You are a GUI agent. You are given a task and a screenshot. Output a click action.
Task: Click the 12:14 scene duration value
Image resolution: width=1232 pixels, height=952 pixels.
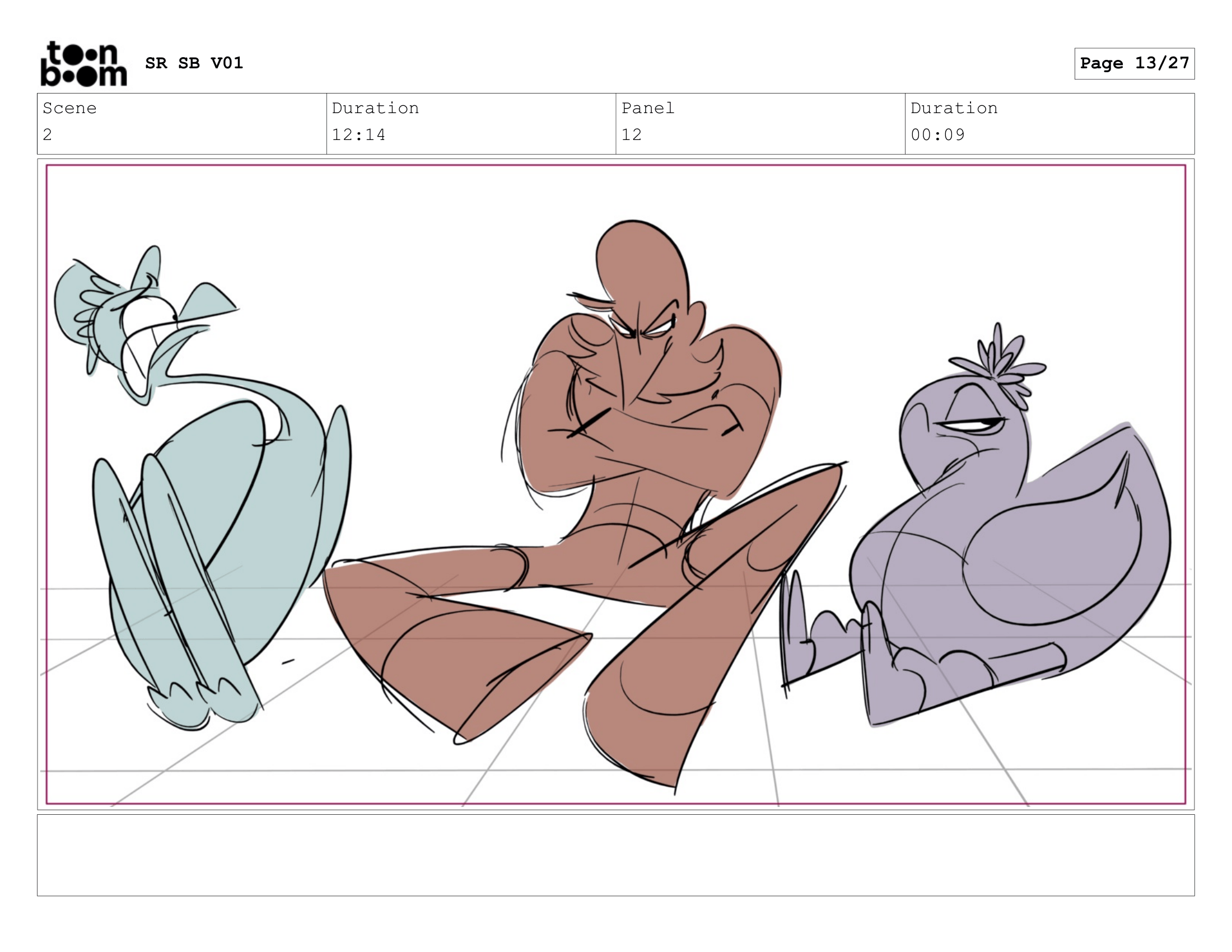[358, 135]
